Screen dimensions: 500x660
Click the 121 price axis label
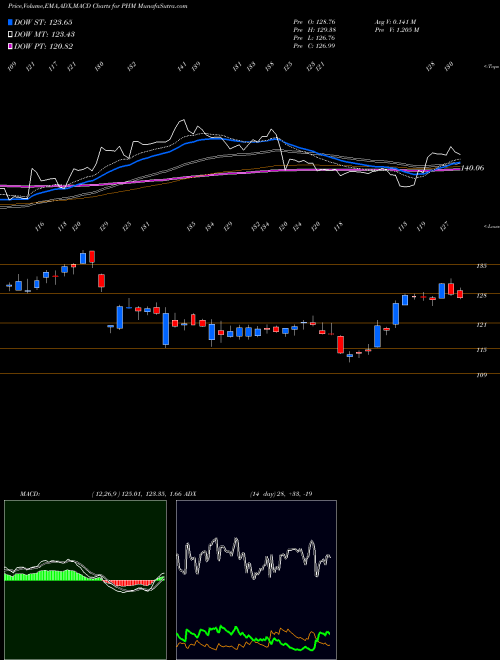pos(482,325)
